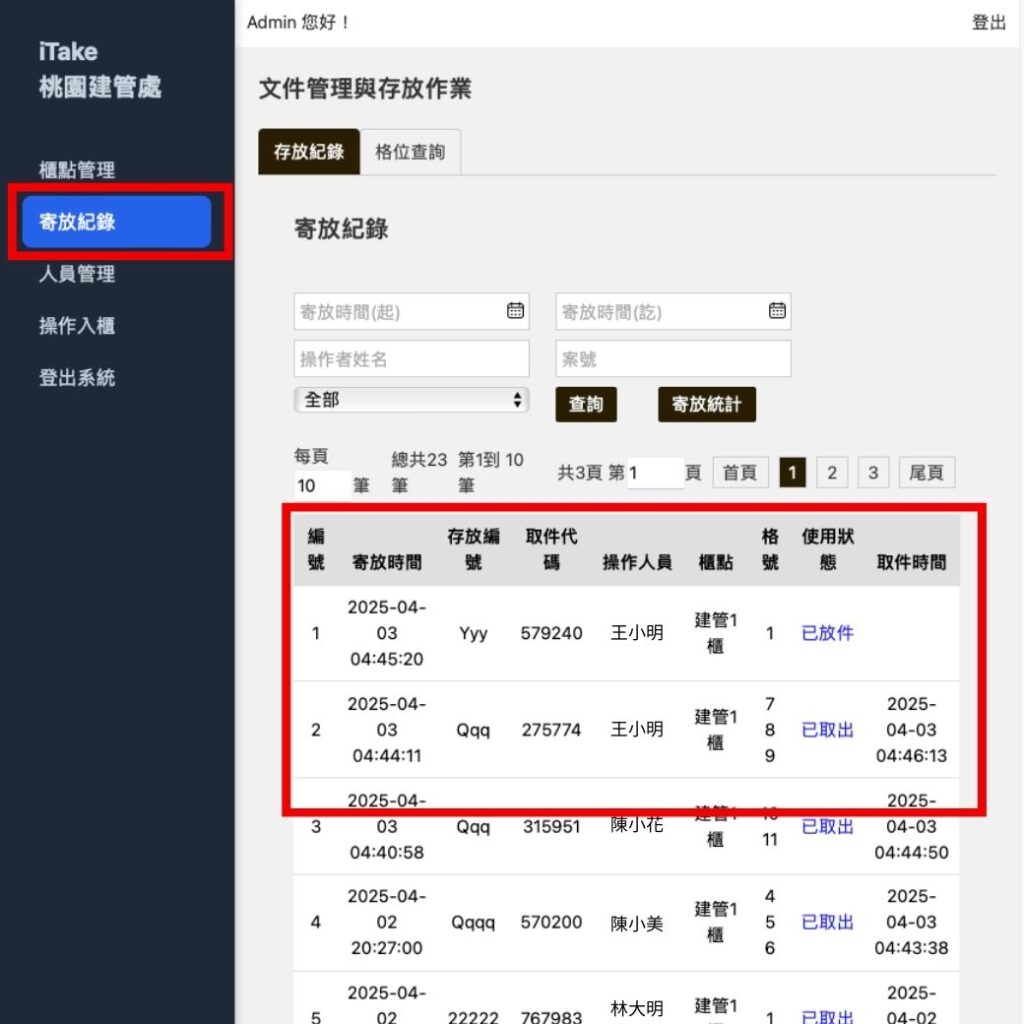Go to 櫃點管理 in sidebar
This screenshot has width=1024, height=1024.
[77, 170]
